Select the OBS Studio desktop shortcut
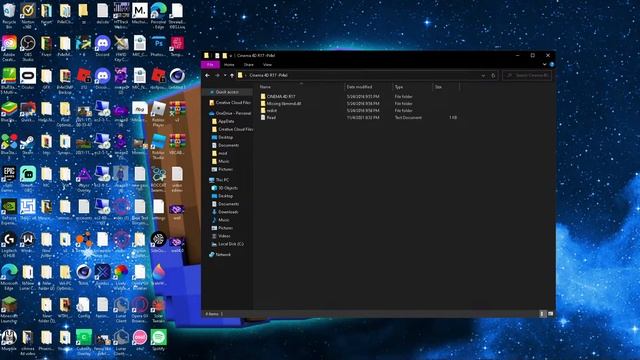Screen dimensions: 640x360 tap(28, 49)
